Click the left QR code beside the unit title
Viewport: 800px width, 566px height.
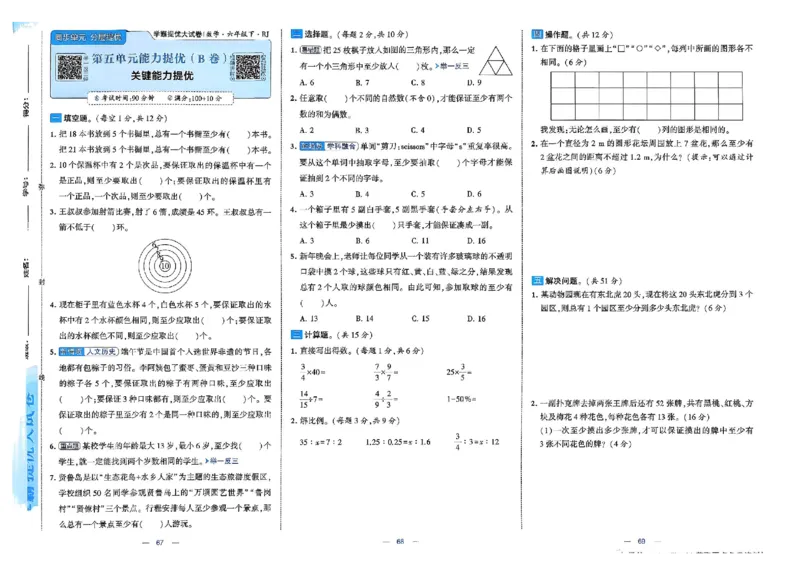(x=69, y=67)
